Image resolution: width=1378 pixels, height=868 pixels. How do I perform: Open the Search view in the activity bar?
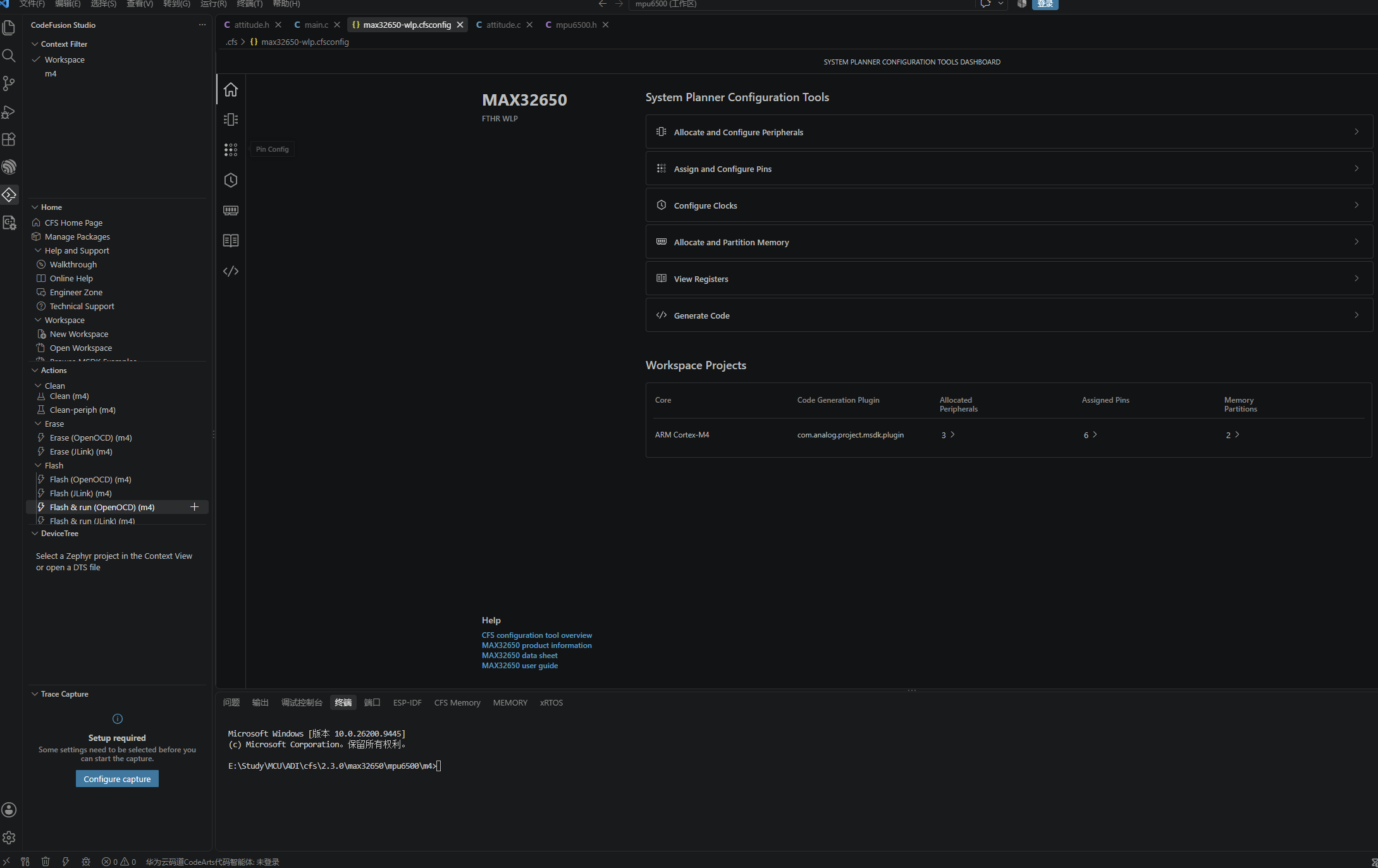pyautogui.click(x=9, y=56)
